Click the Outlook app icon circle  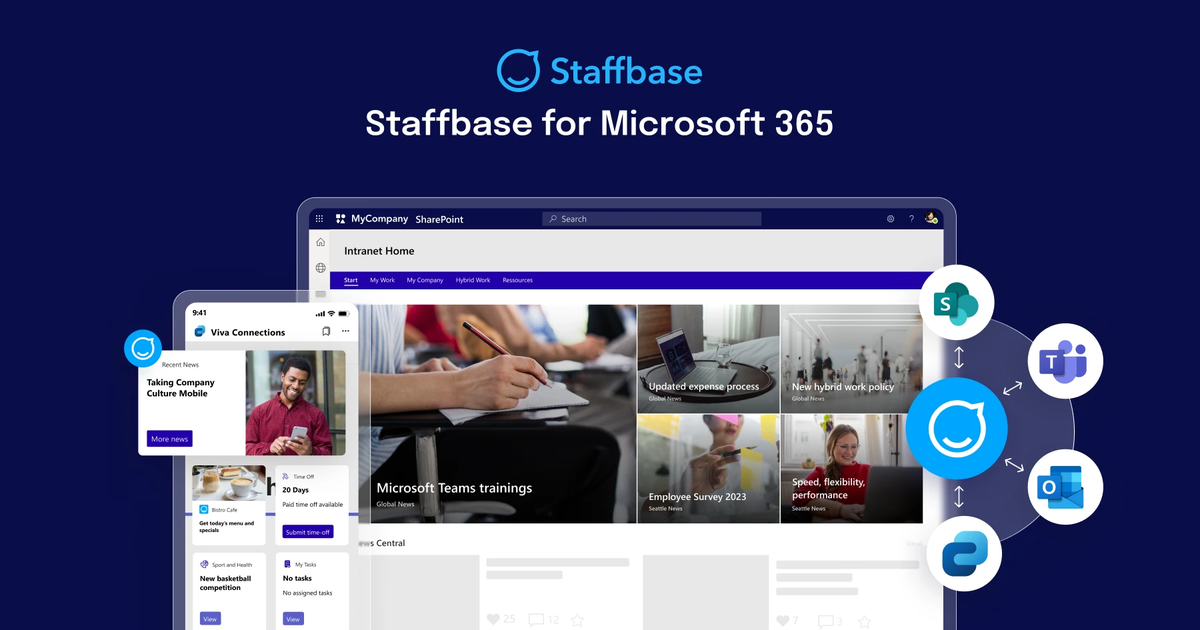[x=1065, y=488]
